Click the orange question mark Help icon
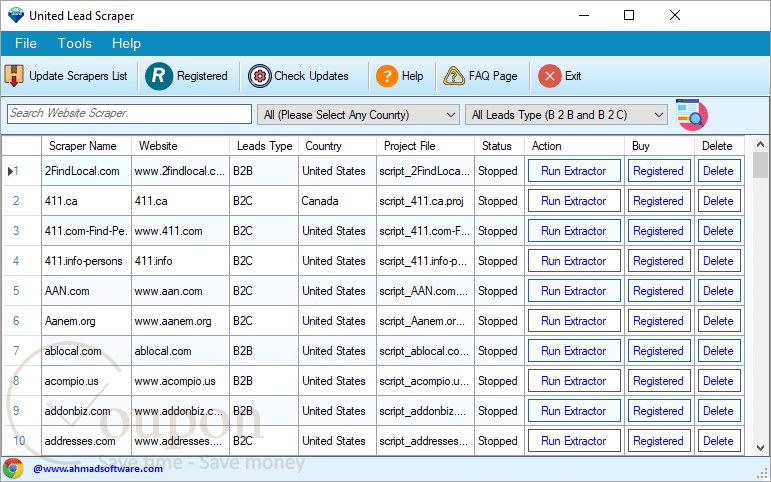The image size is (771, 482). click(x=387, y=76)
